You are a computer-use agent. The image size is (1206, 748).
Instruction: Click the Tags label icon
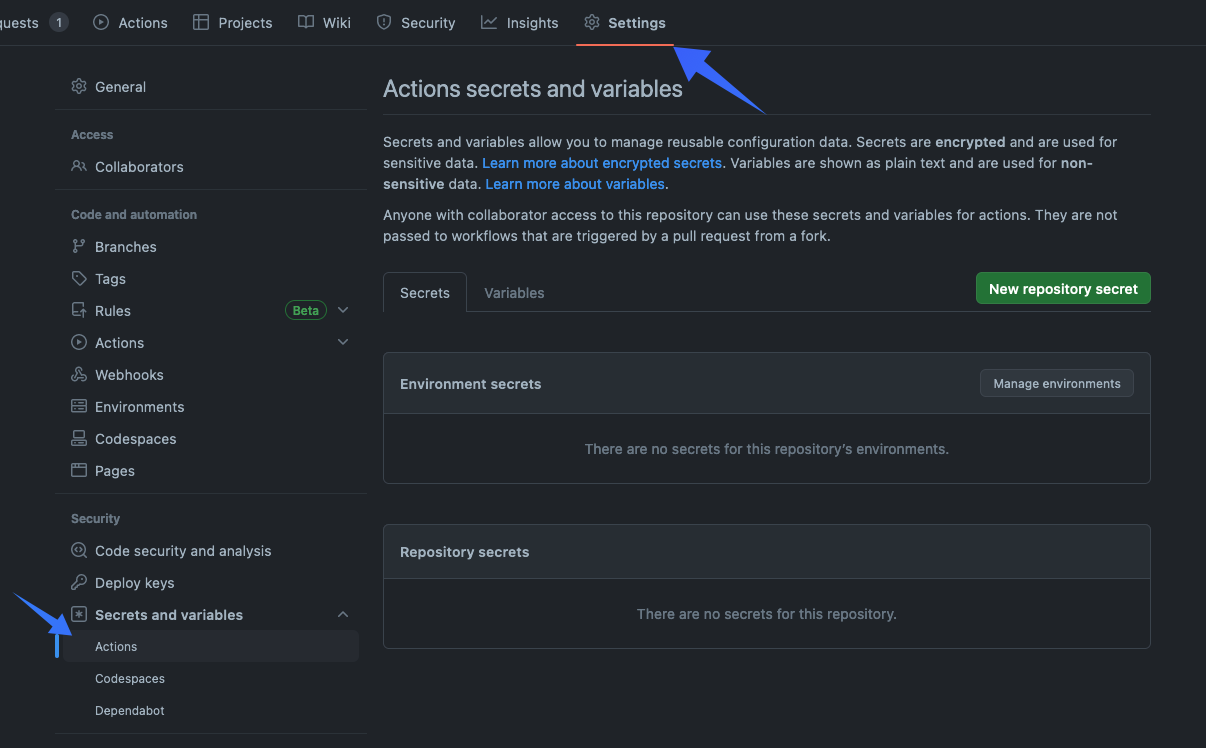click(x=79, y=279)
